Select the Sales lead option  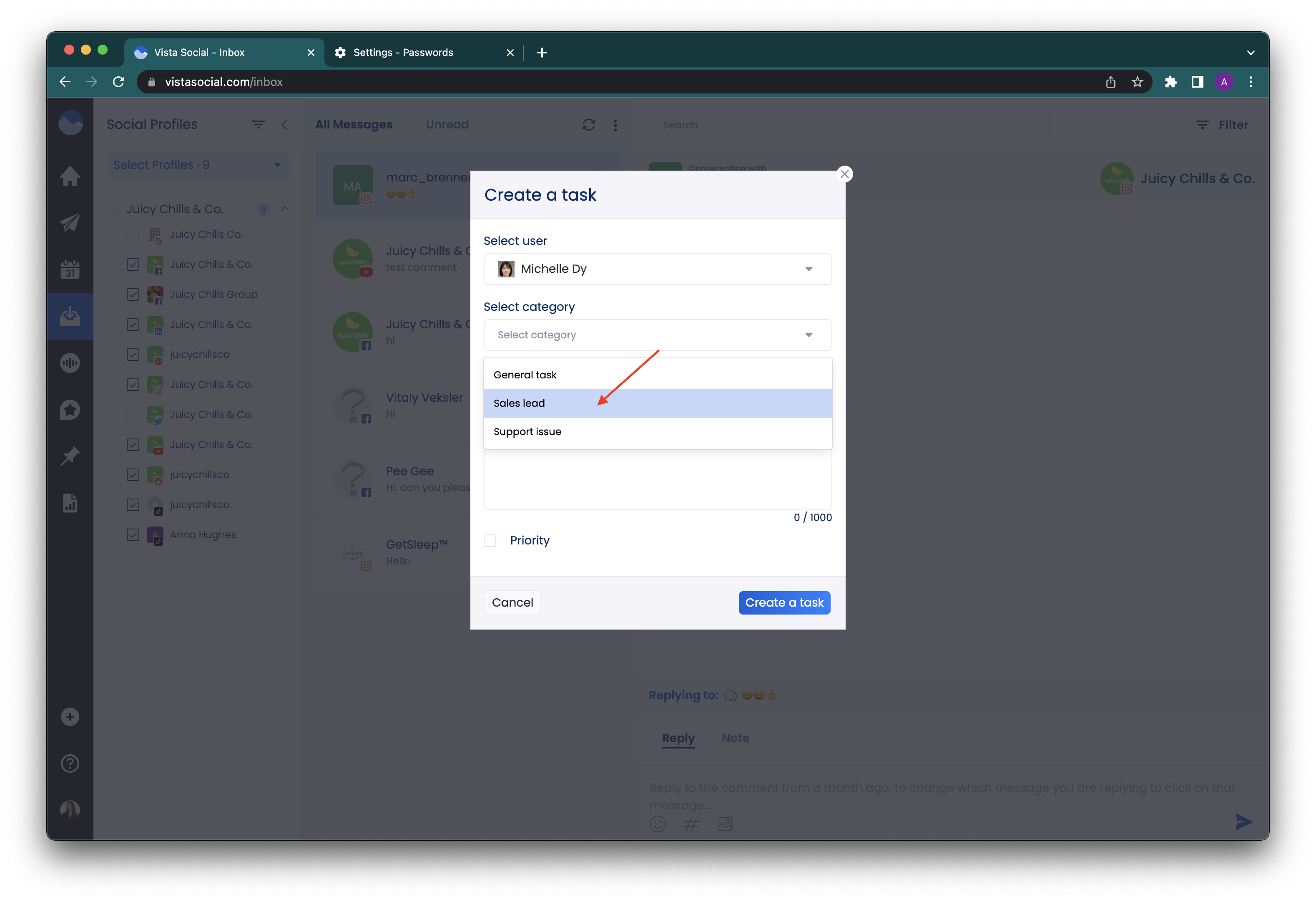click(658, 403)
